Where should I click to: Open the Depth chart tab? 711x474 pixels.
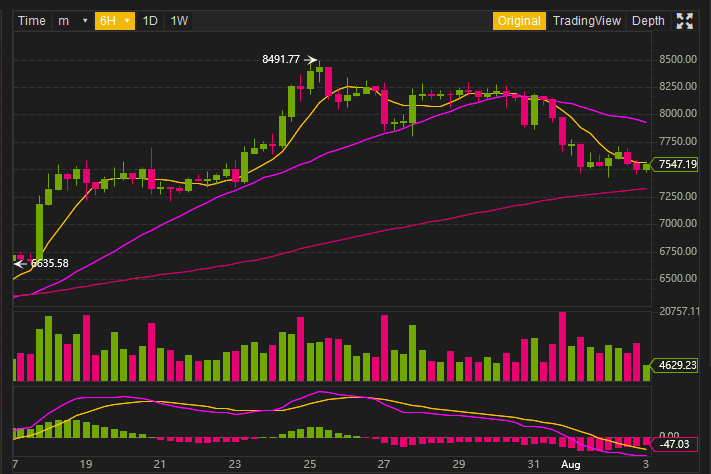pos(648,21)
